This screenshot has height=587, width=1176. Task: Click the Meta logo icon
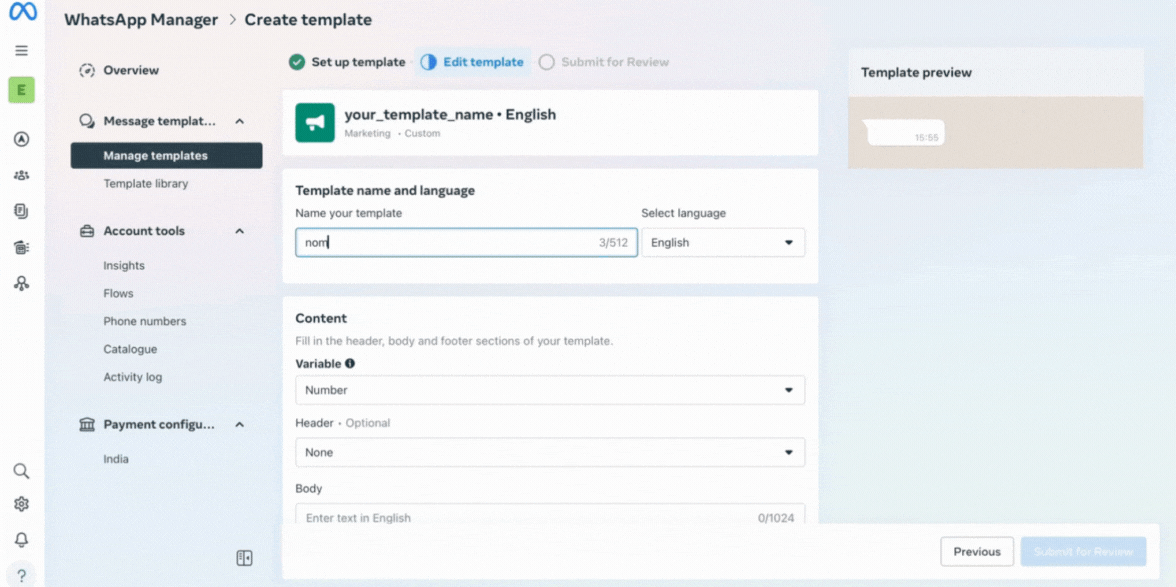click(22, 12)
